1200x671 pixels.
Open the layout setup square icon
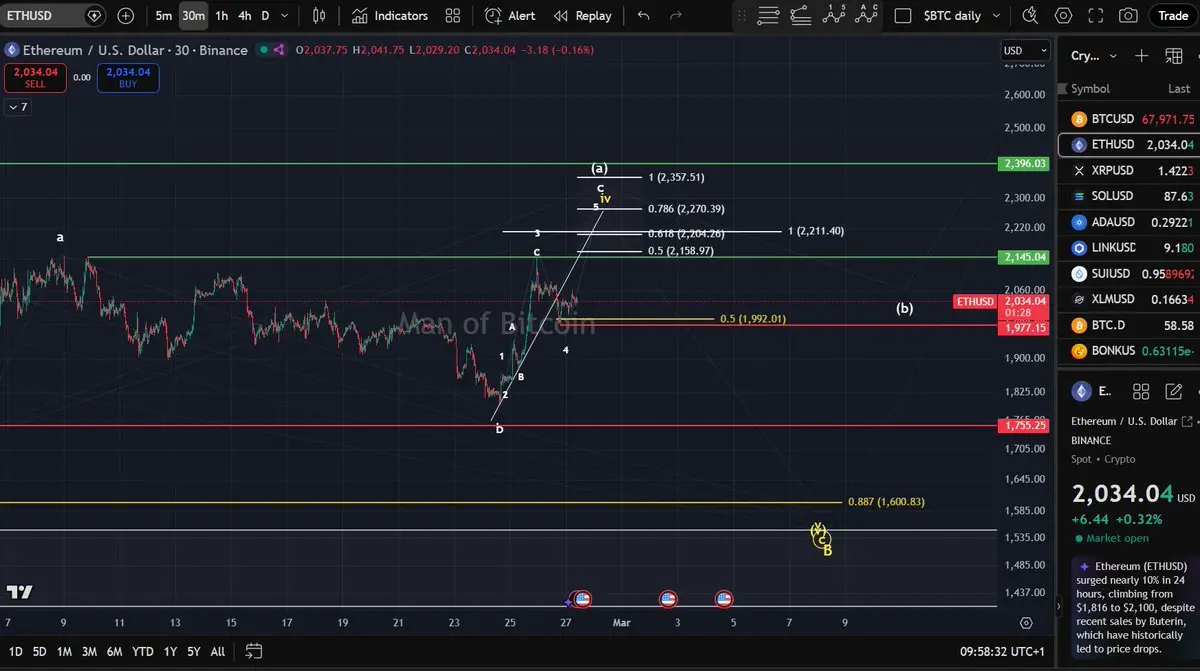pos(903,16)
